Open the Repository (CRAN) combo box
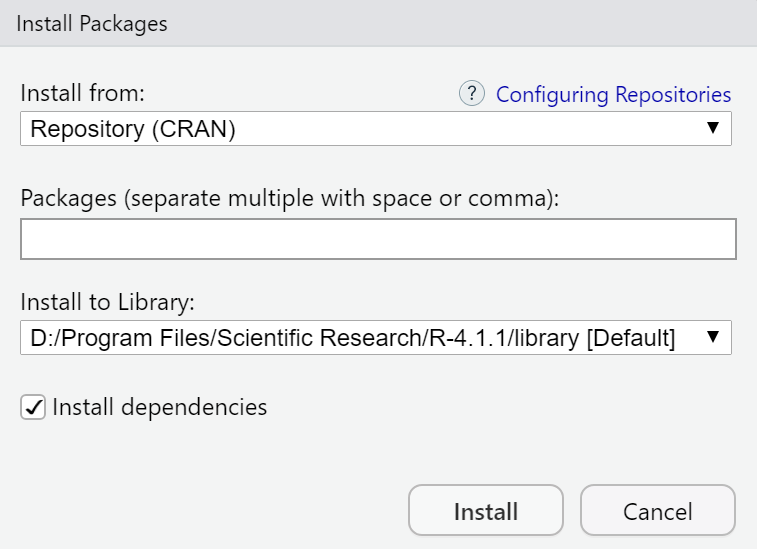The width and height of the screenshot is (757, 549). pyautogui.click(x=375, y=129)
